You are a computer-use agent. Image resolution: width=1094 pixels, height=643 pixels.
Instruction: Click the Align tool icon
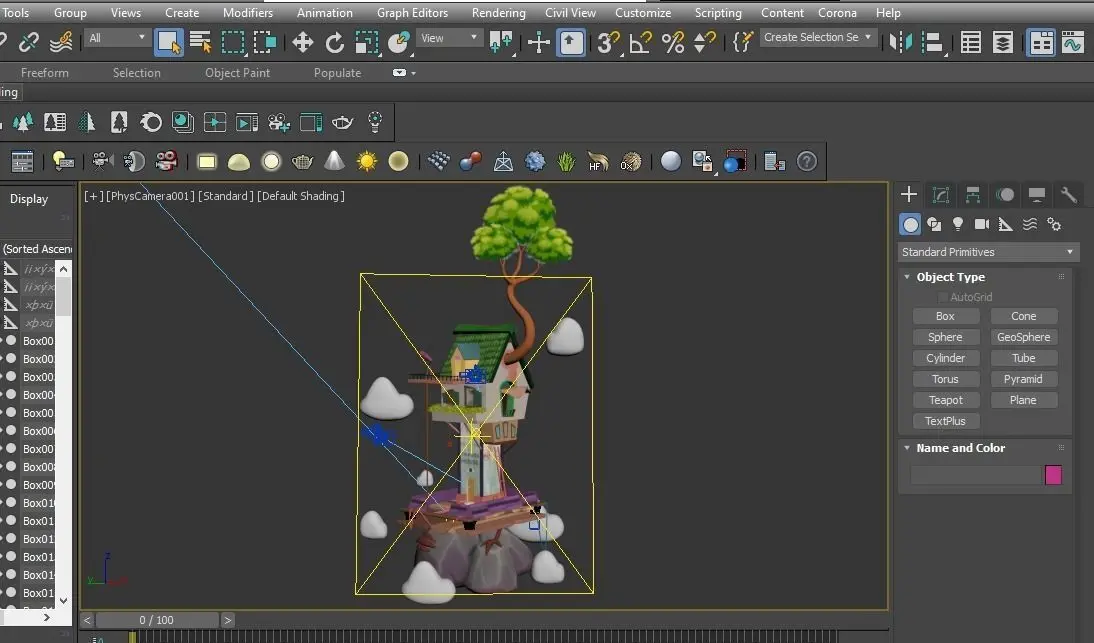(x=932, y=43)
